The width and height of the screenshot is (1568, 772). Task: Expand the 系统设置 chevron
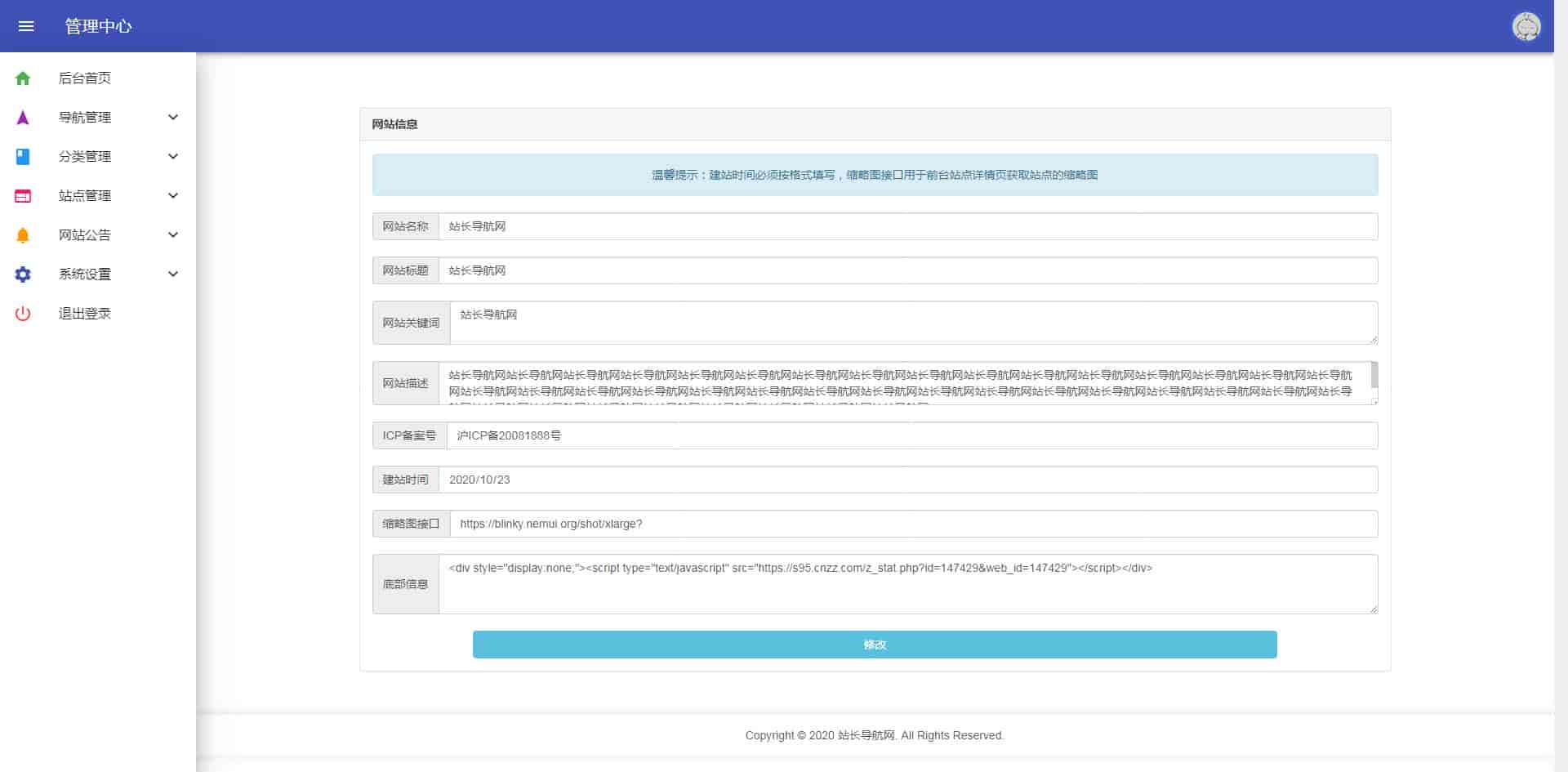click(173, 274)
